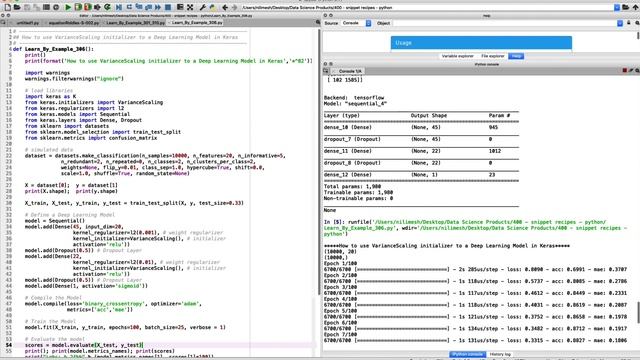Click the green Run file button
The height and width of the screenshot is (360, 640).
[68, 7]
